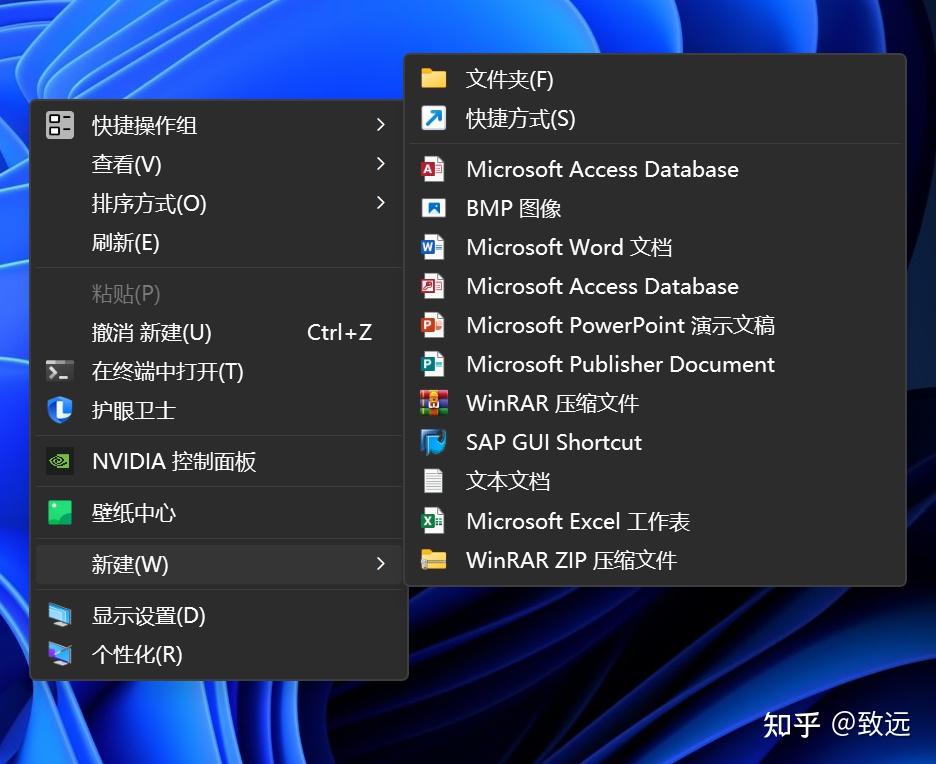Click the NVIDIA 控制面板 icon
936x764 pixels.
(60, 461)
